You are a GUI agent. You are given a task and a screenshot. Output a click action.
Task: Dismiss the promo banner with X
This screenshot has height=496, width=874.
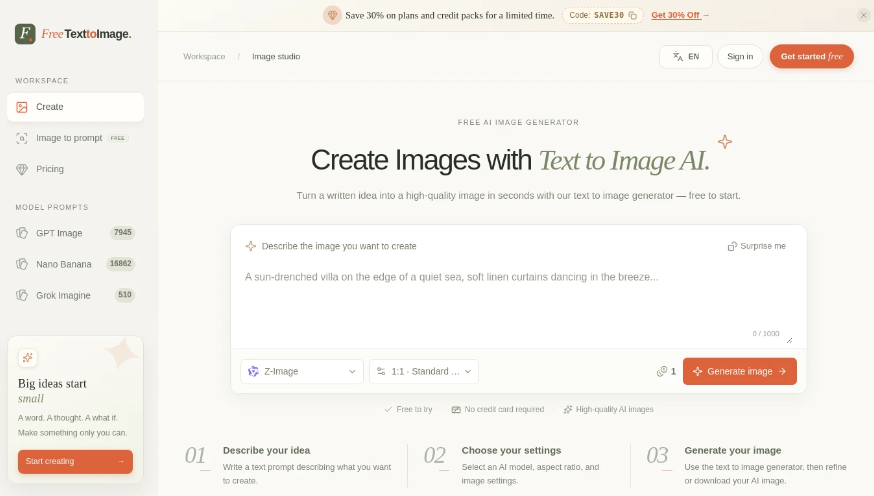point(863,16)
